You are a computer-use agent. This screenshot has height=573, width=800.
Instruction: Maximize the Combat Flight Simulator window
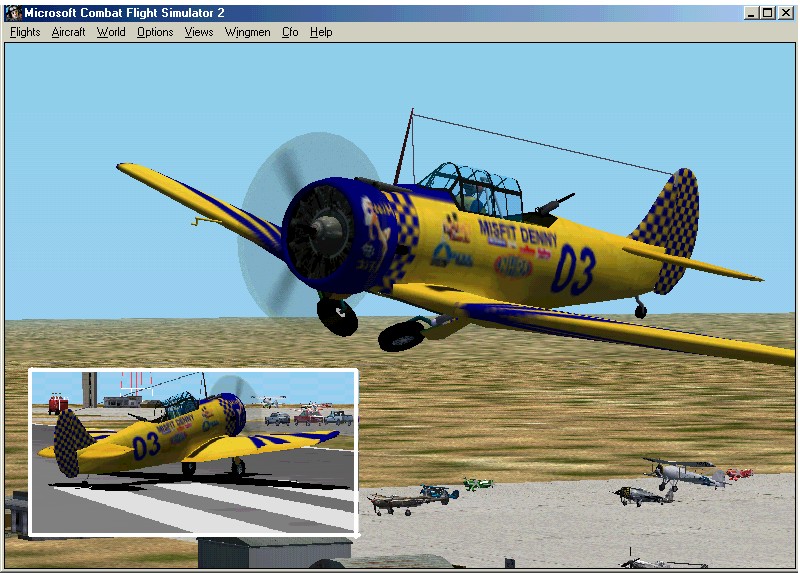point(768,13)
